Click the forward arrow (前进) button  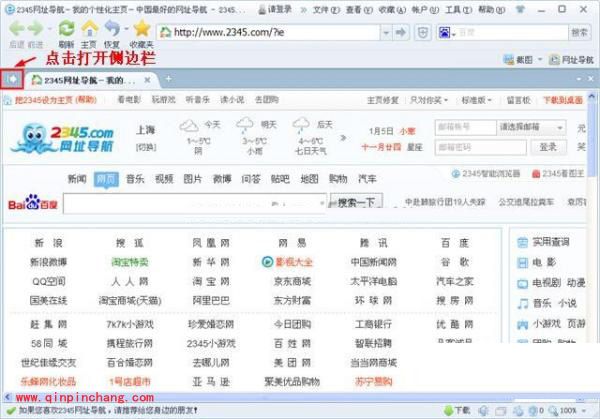[x=36, y=29]
